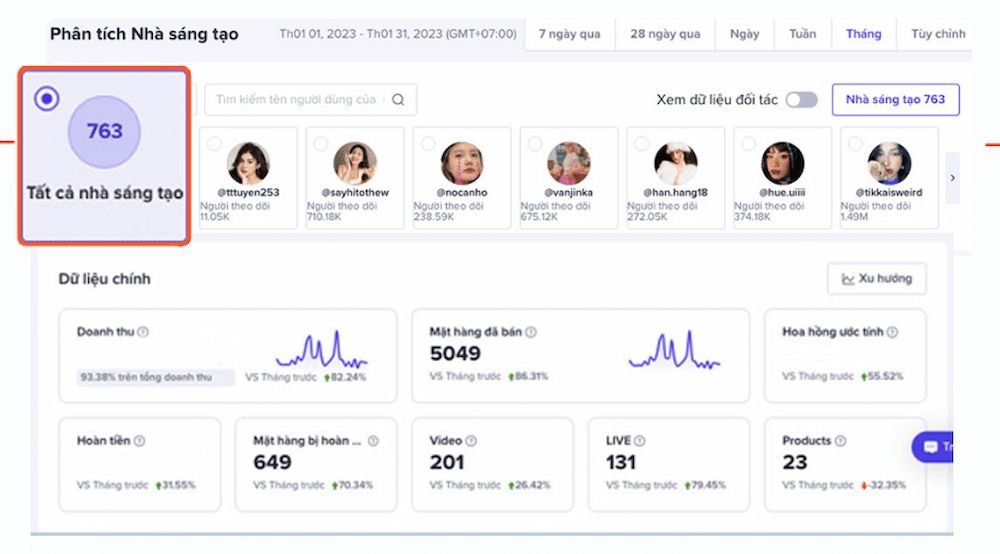The height and width of the screenshot is (554, 1000).
Task: Click the search magnifier icon
Action: tap(398, 100)
